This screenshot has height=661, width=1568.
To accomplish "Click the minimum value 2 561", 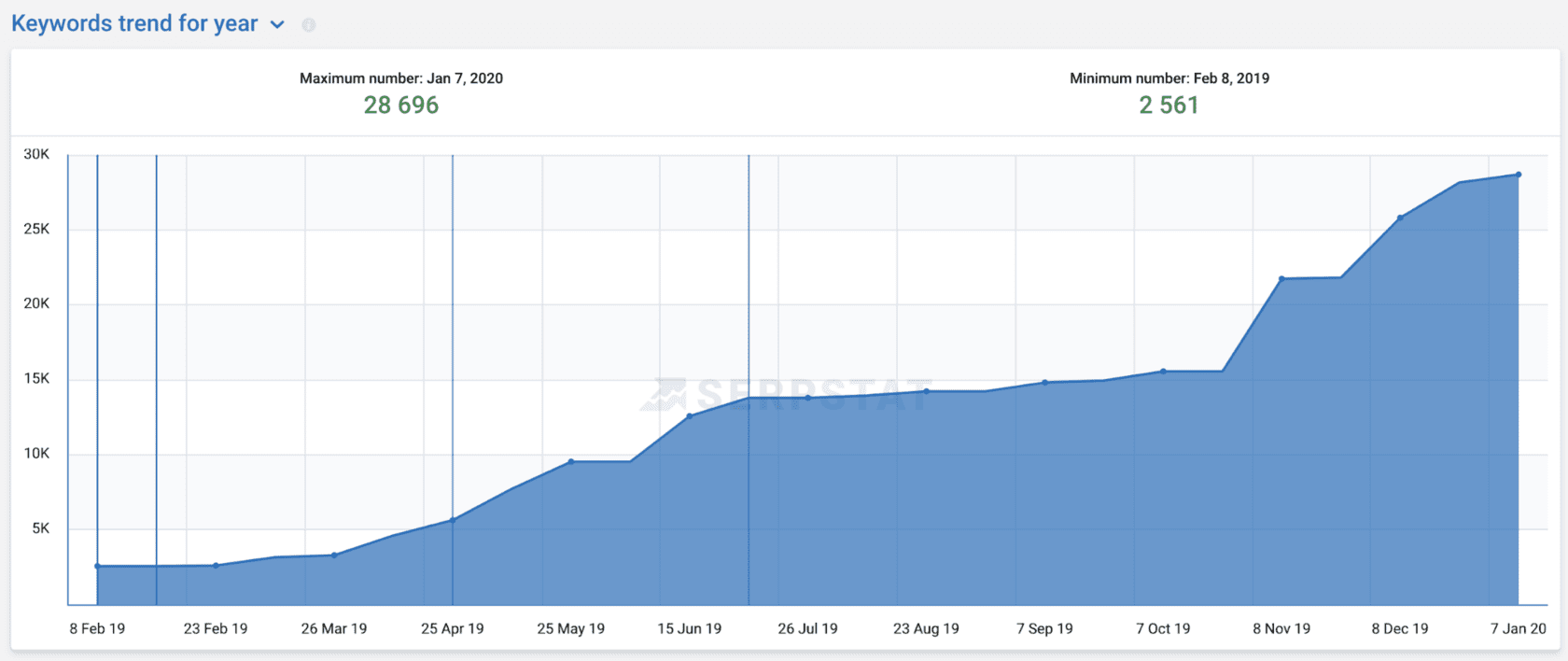I will tap(1169, 105).
